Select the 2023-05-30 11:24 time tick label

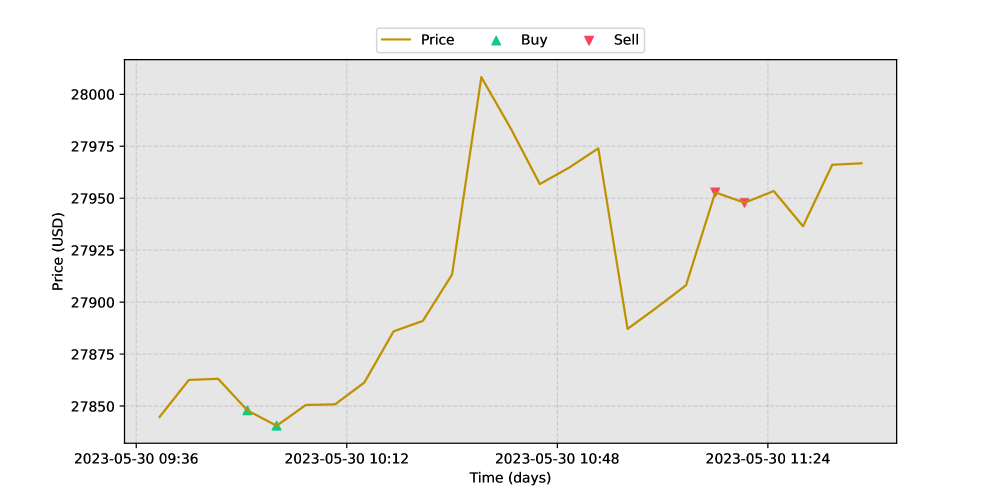[767, 459]
